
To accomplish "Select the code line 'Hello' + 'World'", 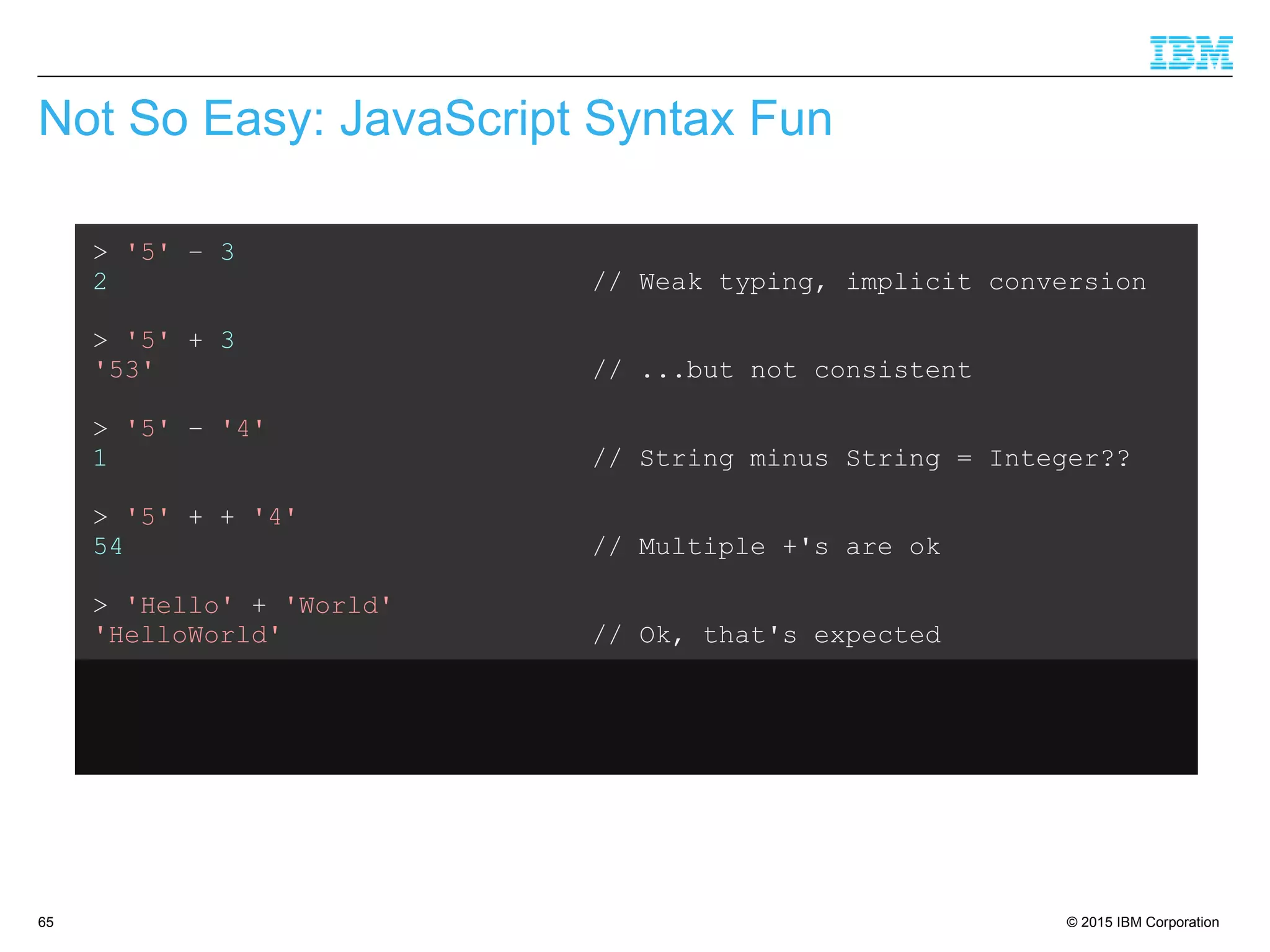I will tap(242, 606).
